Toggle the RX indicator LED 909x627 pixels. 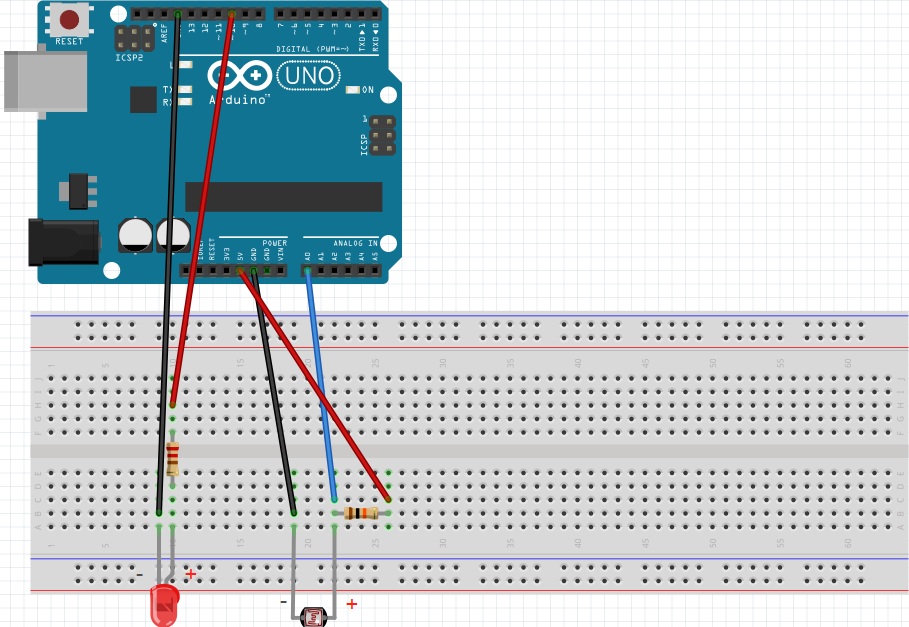(187, 103)
